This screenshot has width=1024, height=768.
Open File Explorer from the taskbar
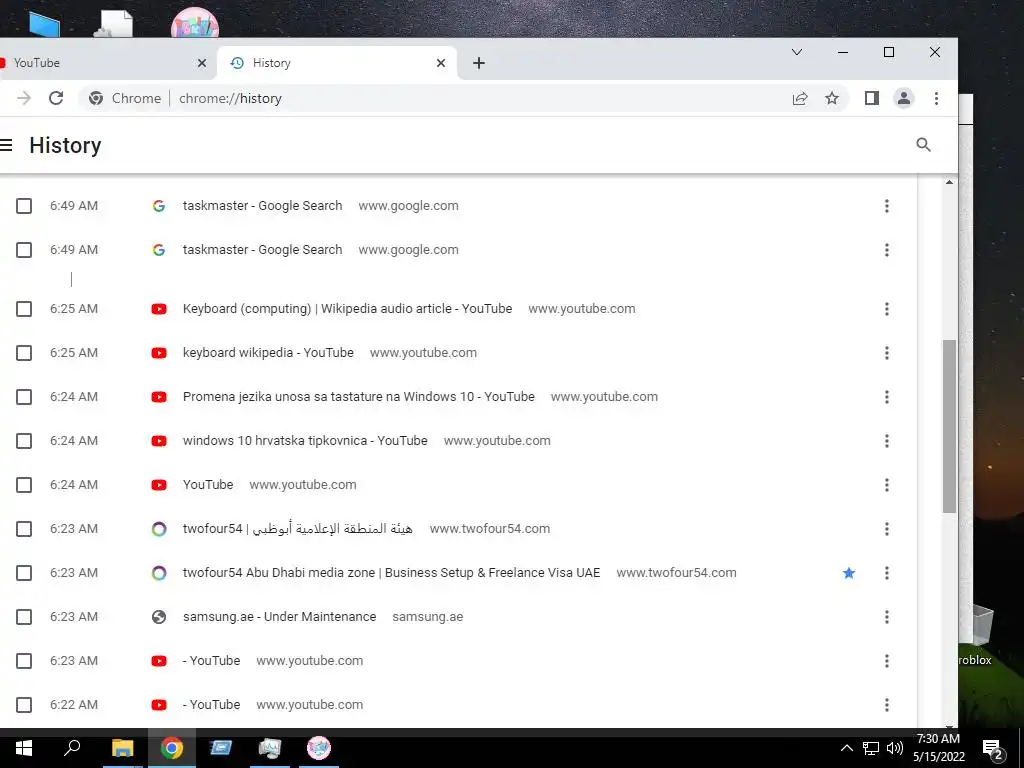(122, 748)
